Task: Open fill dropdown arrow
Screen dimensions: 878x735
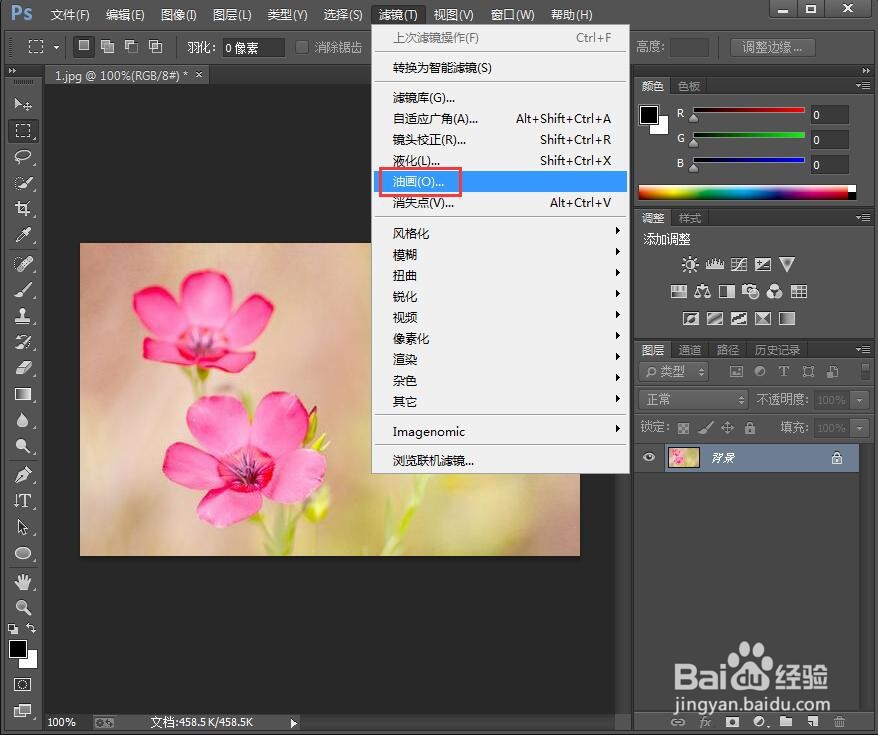Action: coord(860,428)
